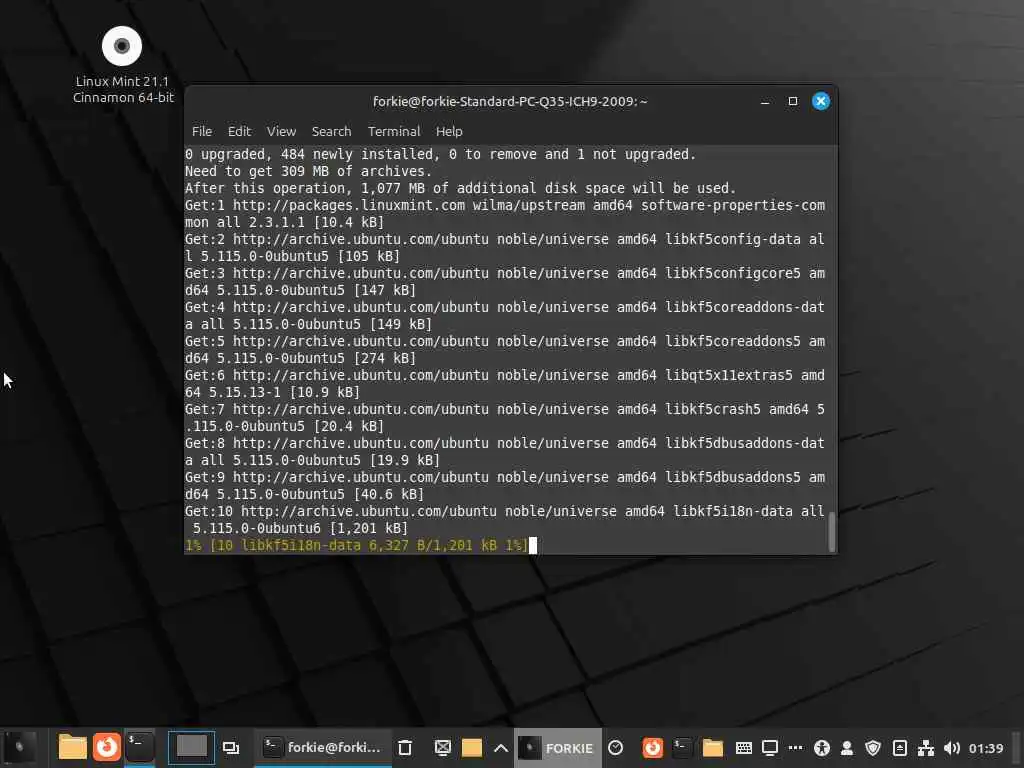Click the terminal title bar text
1024x768 pixels.
pos(510,101)
